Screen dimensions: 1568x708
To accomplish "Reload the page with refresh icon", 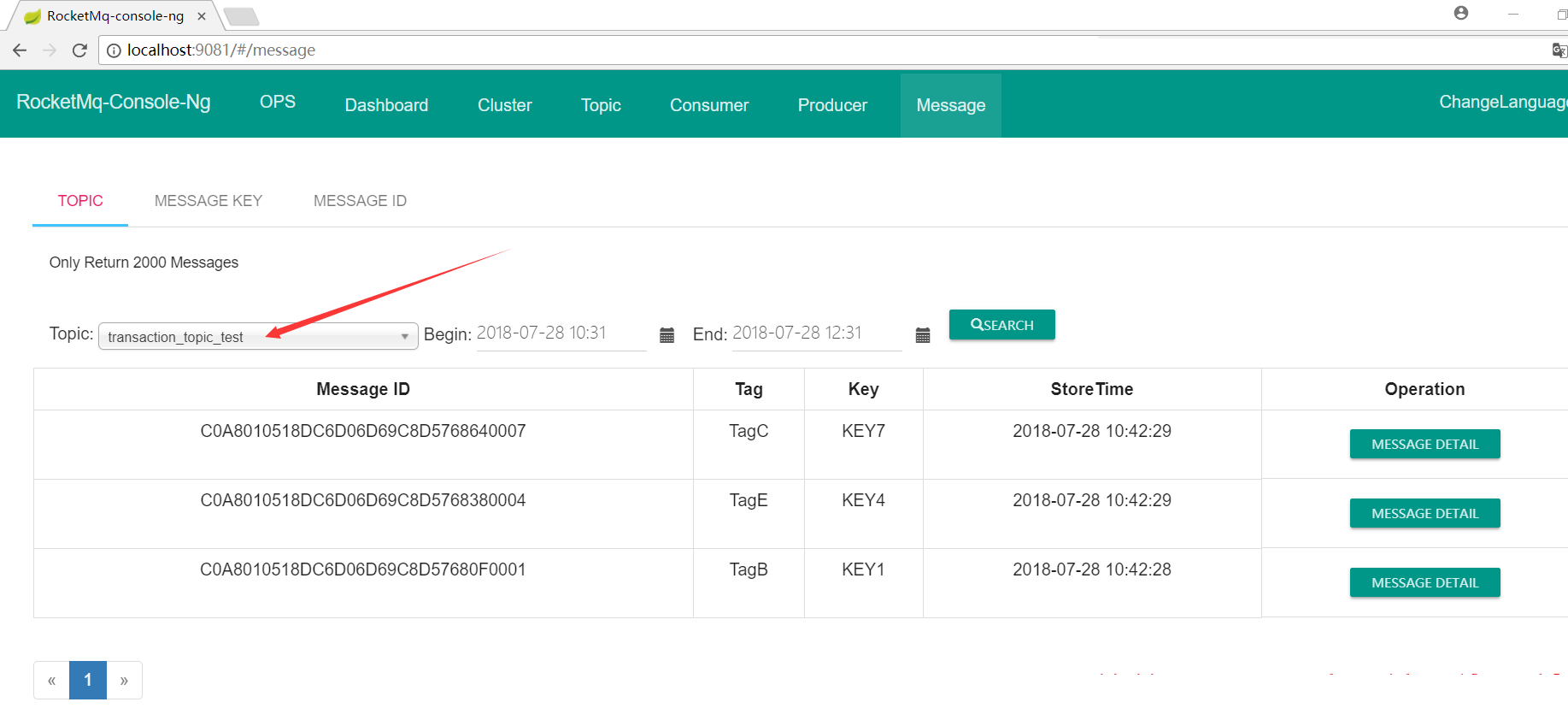I will pyautogui.click(x=79, y=50).
